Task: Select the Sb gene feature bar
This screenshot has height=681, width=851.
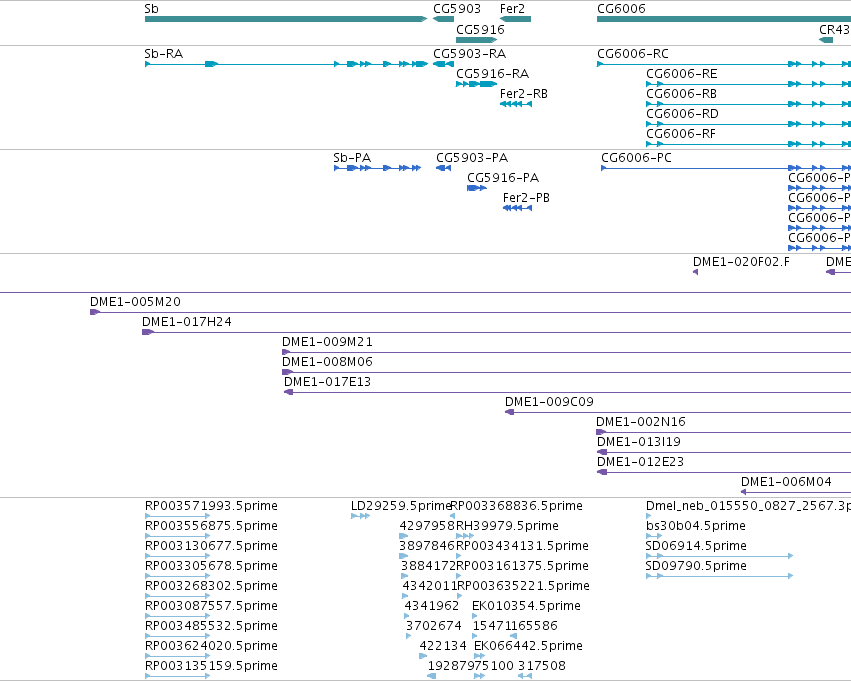Action: [x=286, y=19]
